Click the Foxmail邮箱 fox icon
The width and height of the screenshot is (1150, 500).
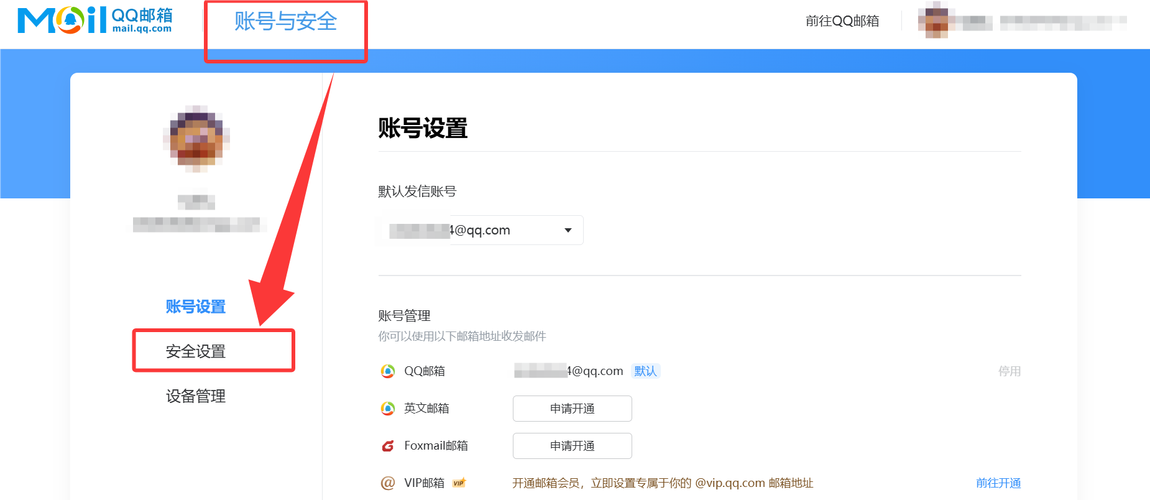click(387, 446)
